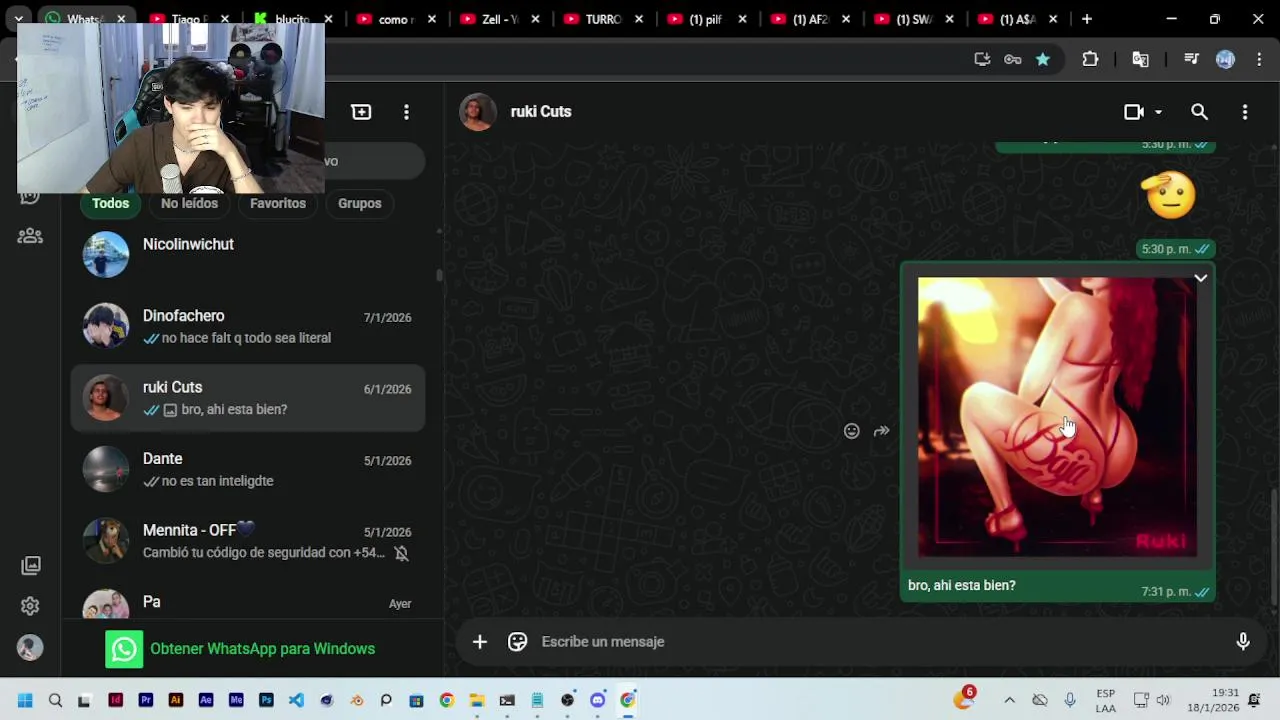Screen dimensions: 1280x720
Task: Open a new browser tab
Action: 1086,19
